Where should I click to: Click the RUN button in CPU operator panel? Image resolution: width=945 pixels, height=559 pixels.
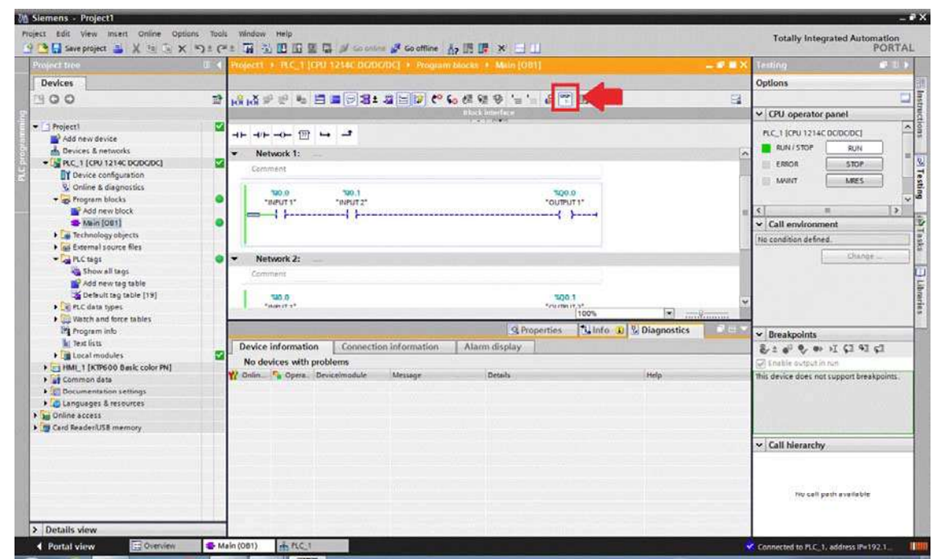854,148
